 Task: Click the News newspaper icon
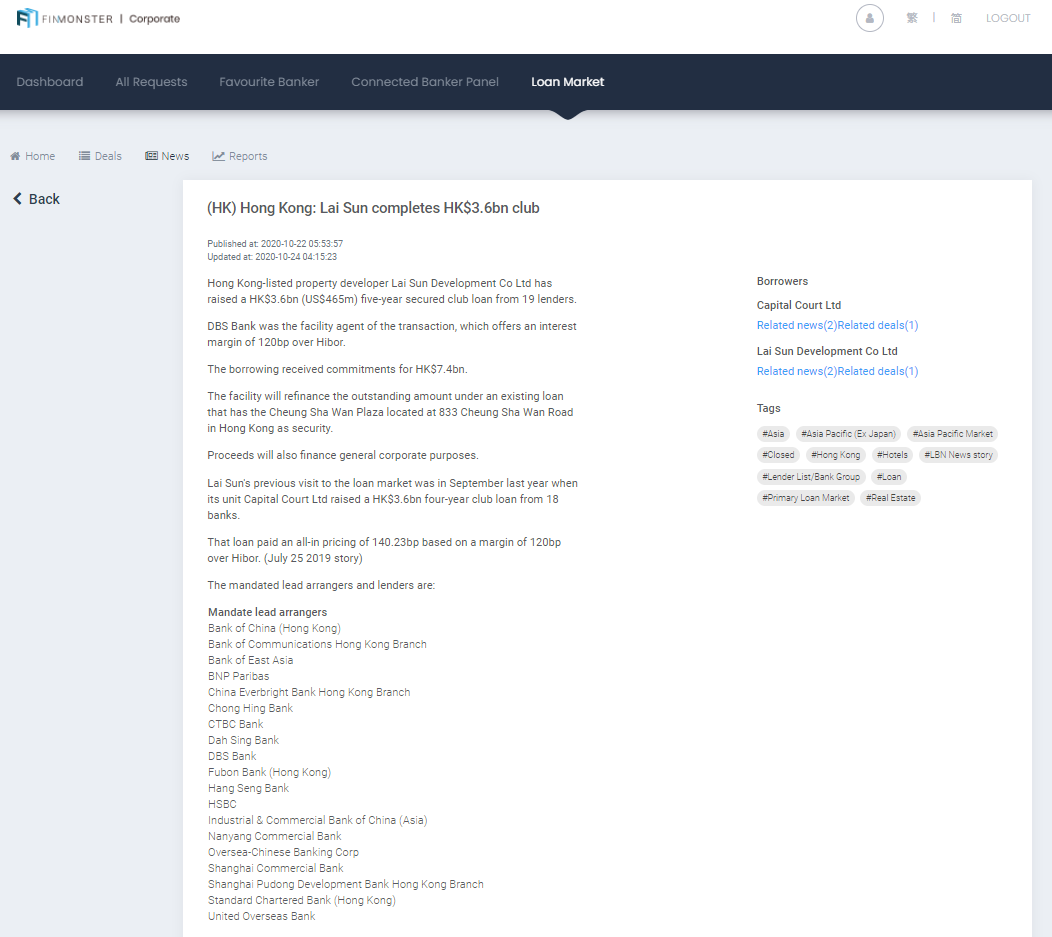tap(151, 156)
